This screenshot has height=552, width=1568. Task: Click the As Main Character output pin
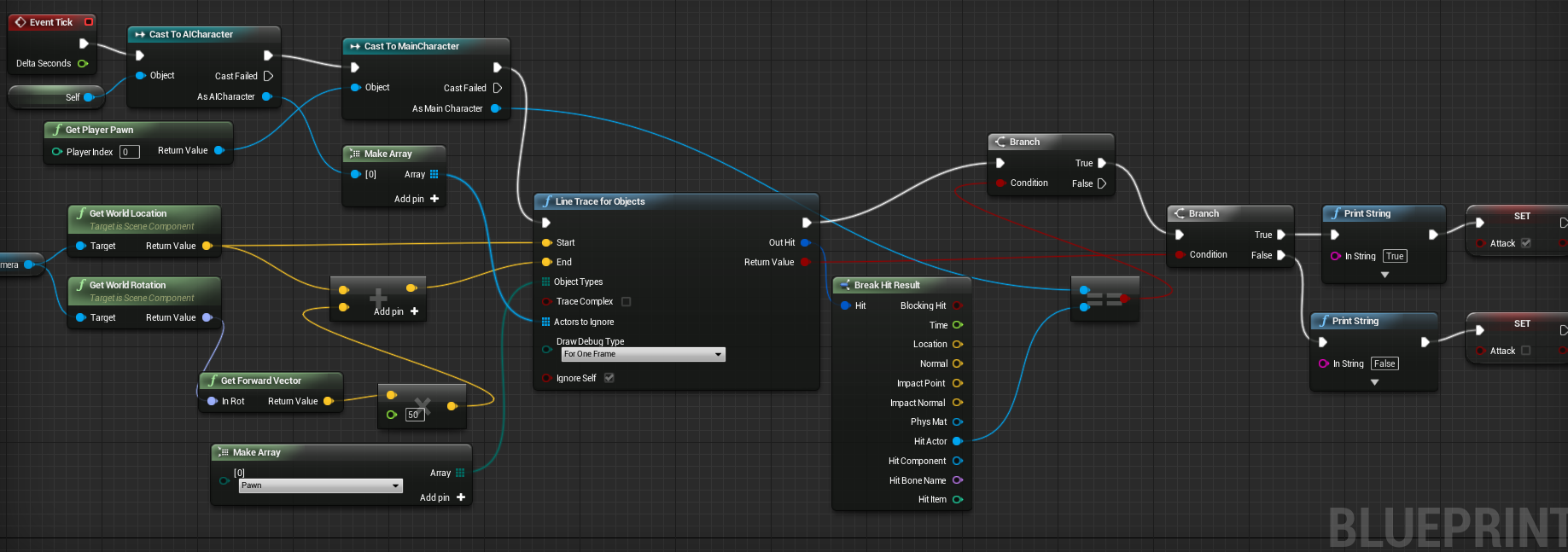tap(495, 108)
